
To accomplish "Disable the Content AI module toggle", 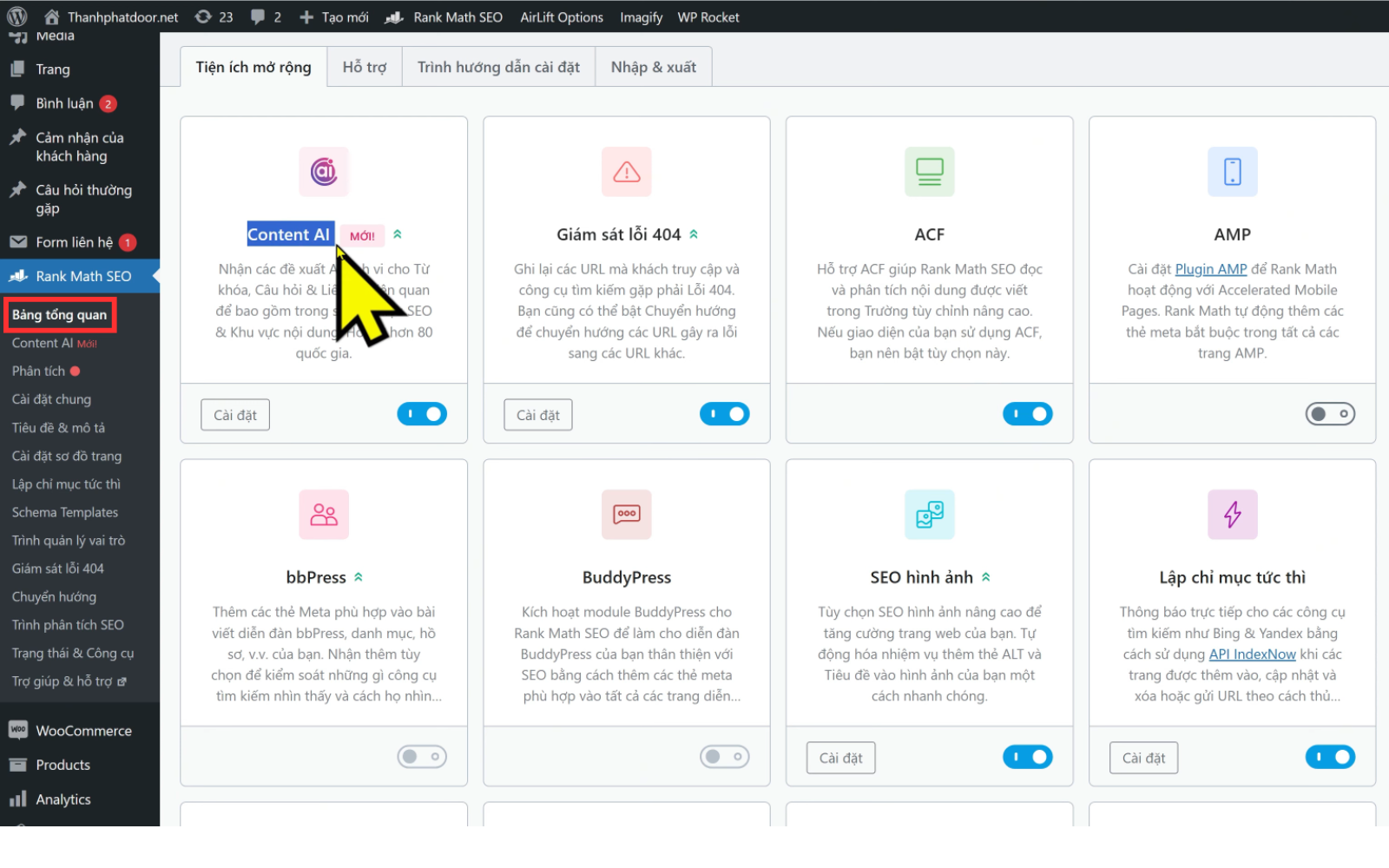I will click(422, 414).
